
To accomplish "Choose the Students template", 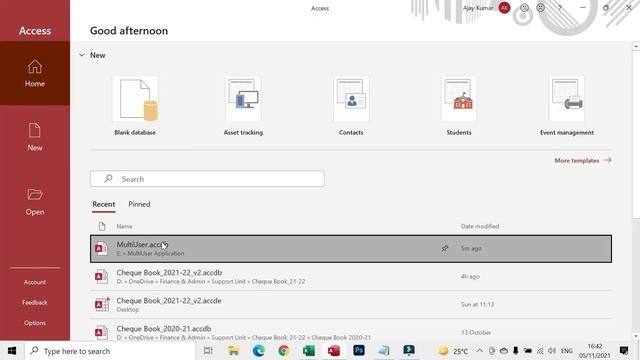I will click(x=459, y=106).
